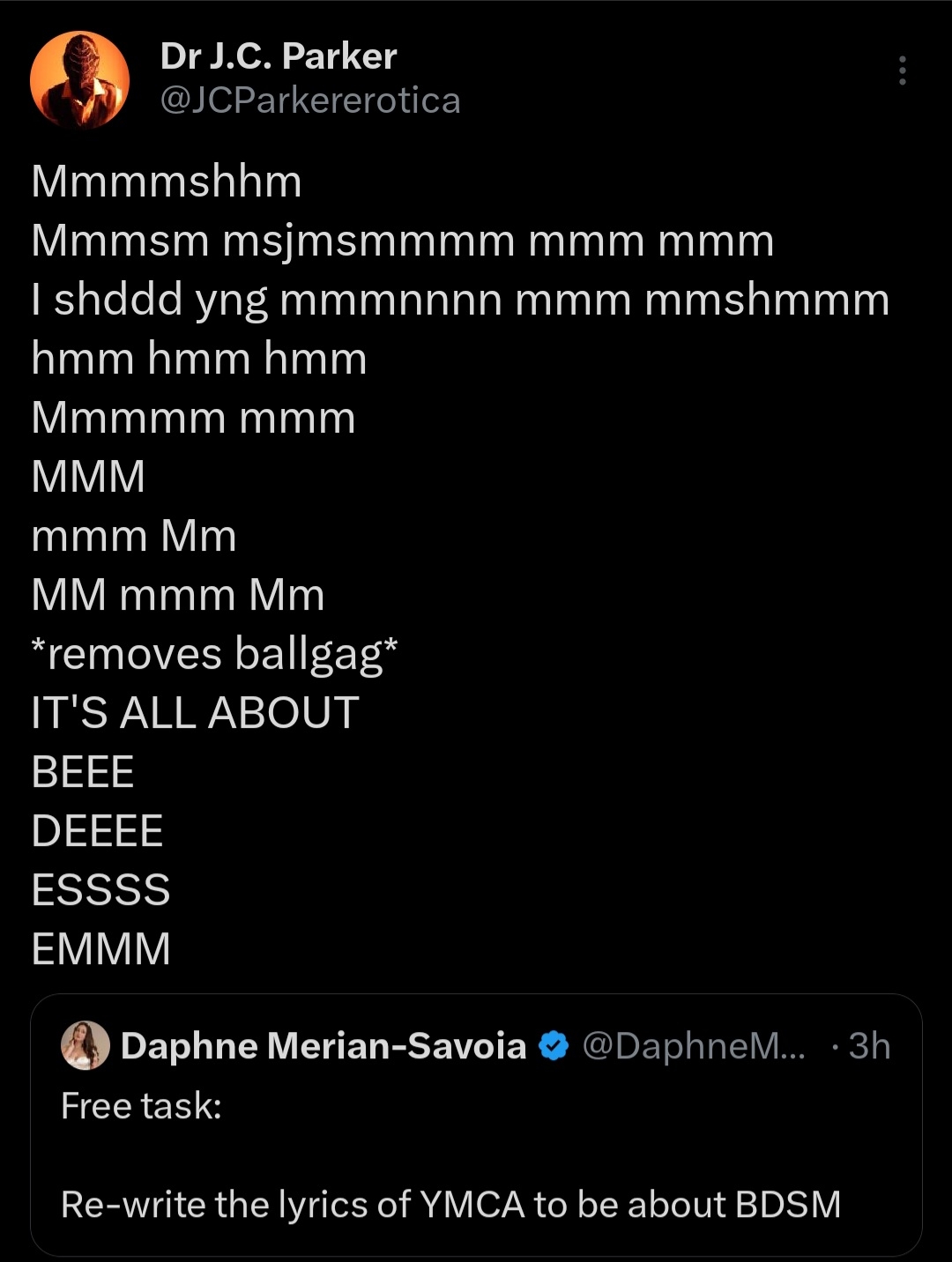The image size is (952, 1262).
Task: Click the "BEEE" line
Action: pyautogui.click(x=83, y=772)
